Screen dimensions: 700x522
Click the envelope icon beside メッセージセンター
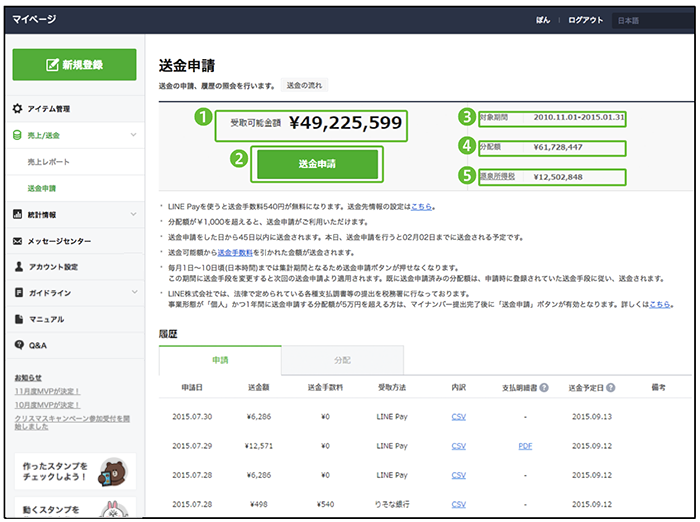click(17, 241)
